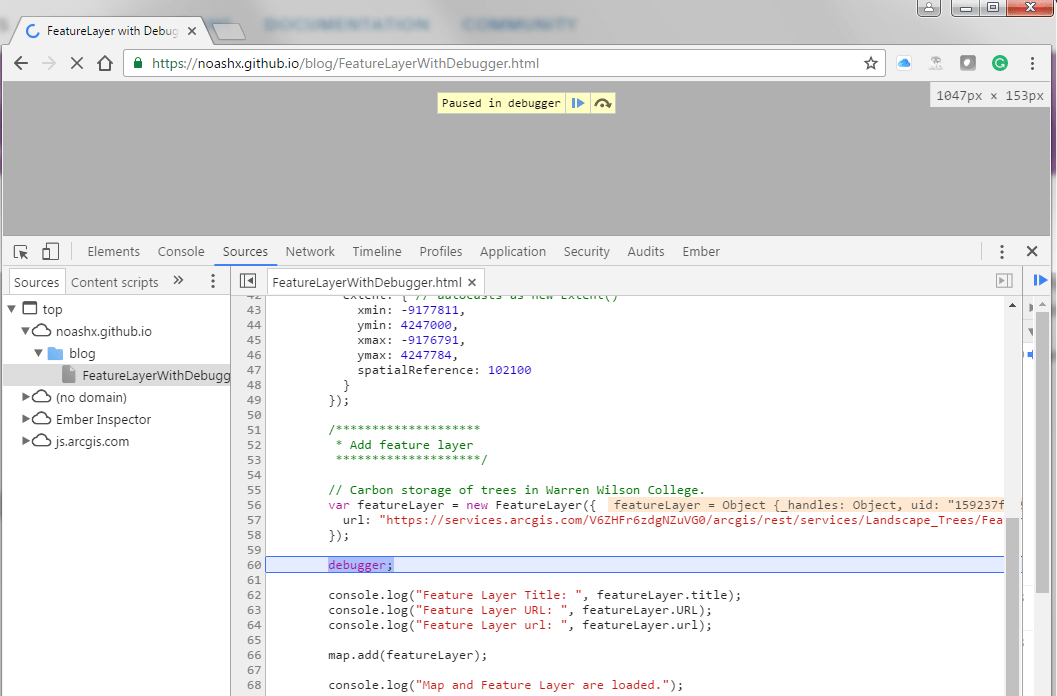Hide the navigator sidebar pane

click(x=248, y=282)
